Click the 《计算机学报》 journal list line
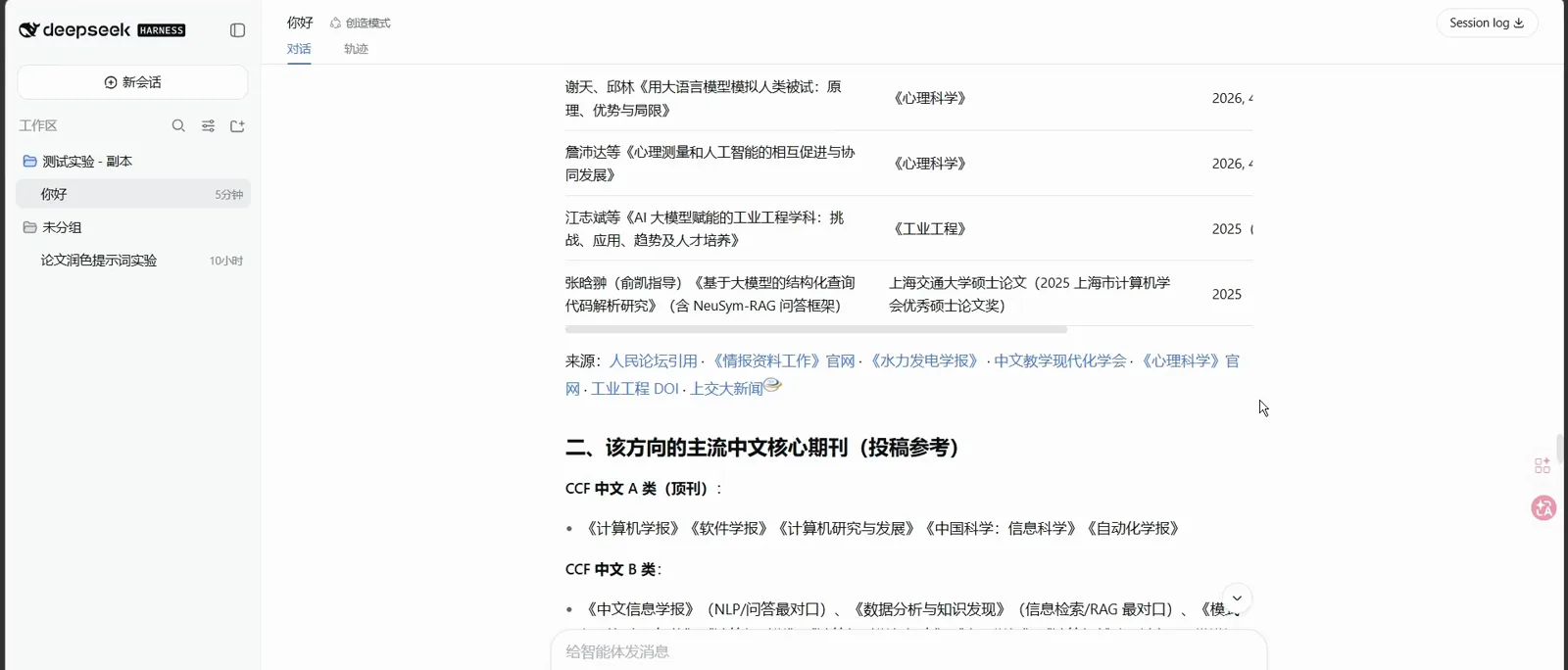The image size is (1568, 670). [882, 529]
